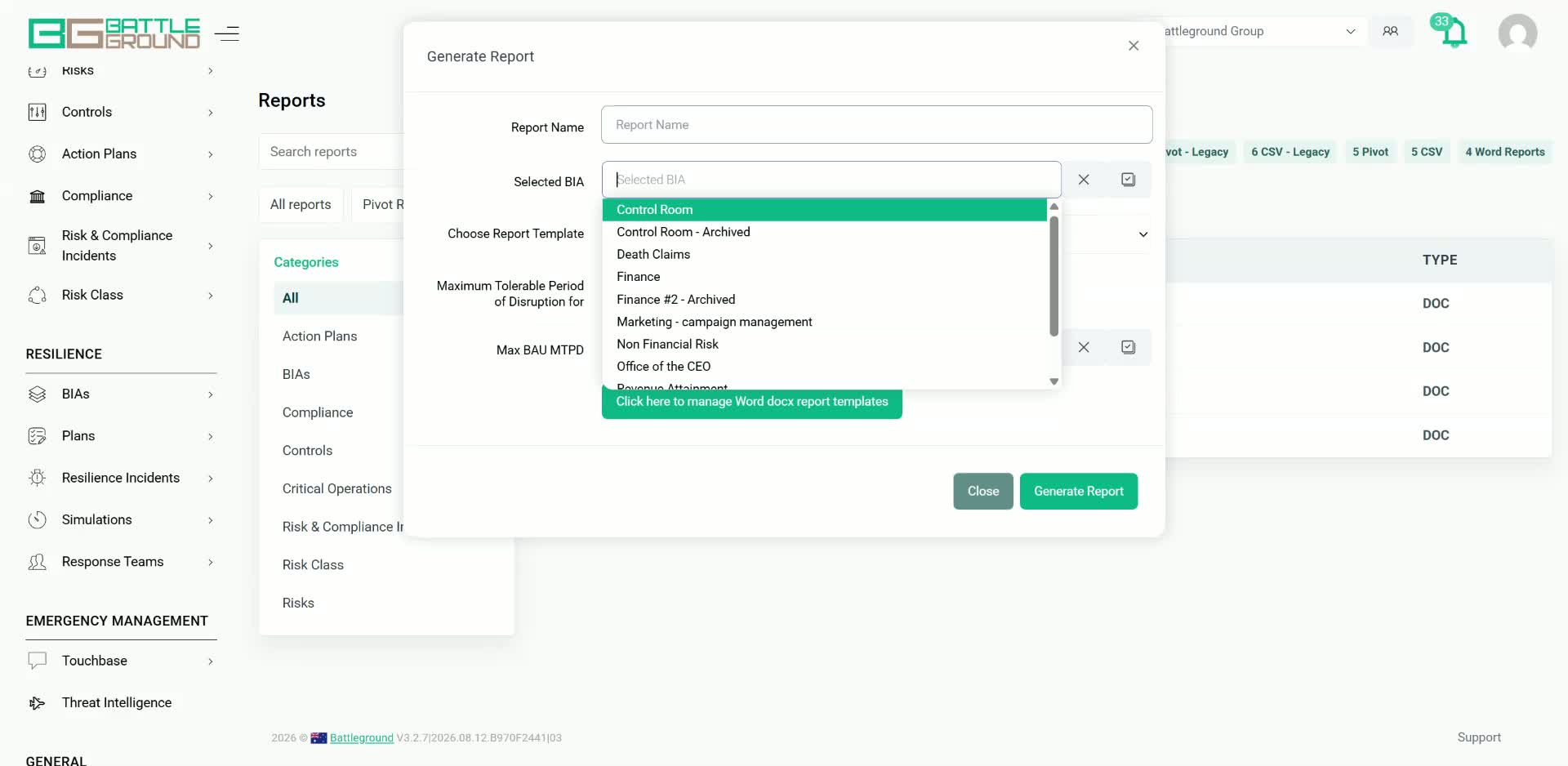Select the Critical Operations category
The height and width of the screenshot is (766, 1568).
pos(336,488)
